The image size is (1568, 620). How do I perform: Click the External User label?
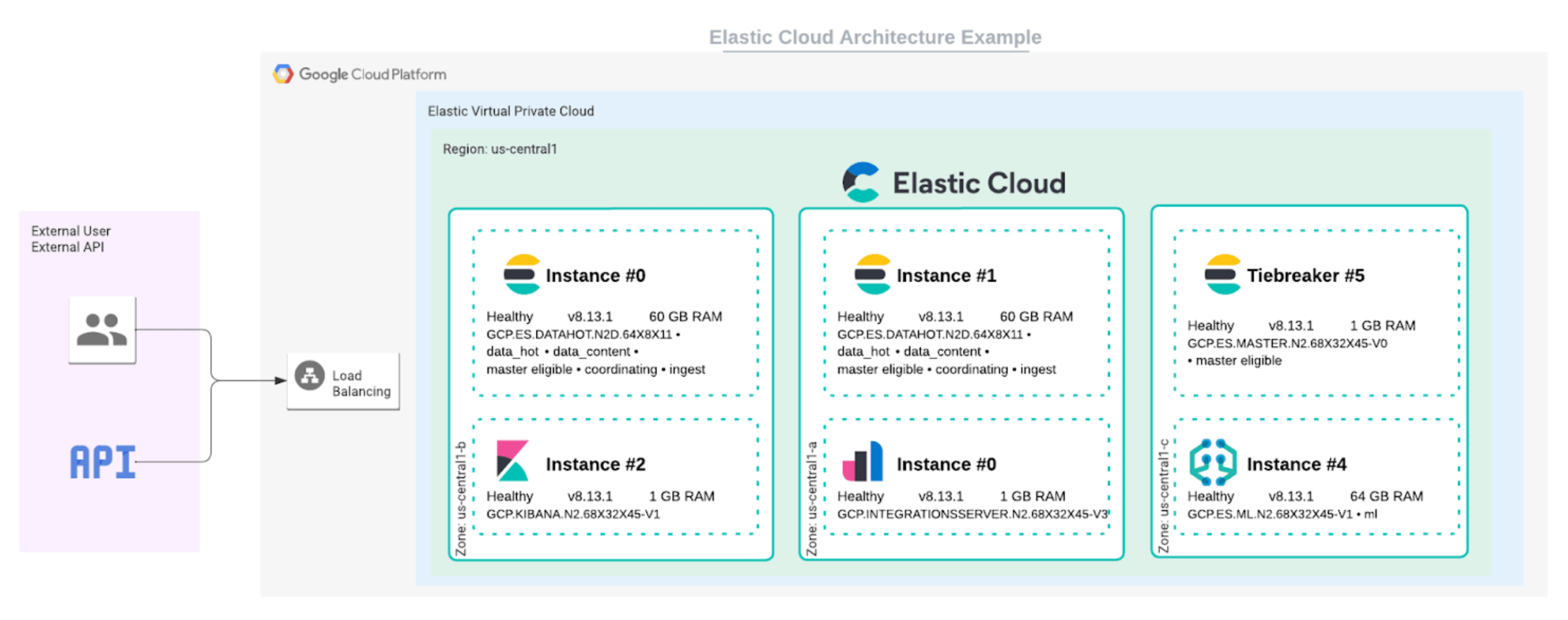pyautogui.click(x=71, y=231)
